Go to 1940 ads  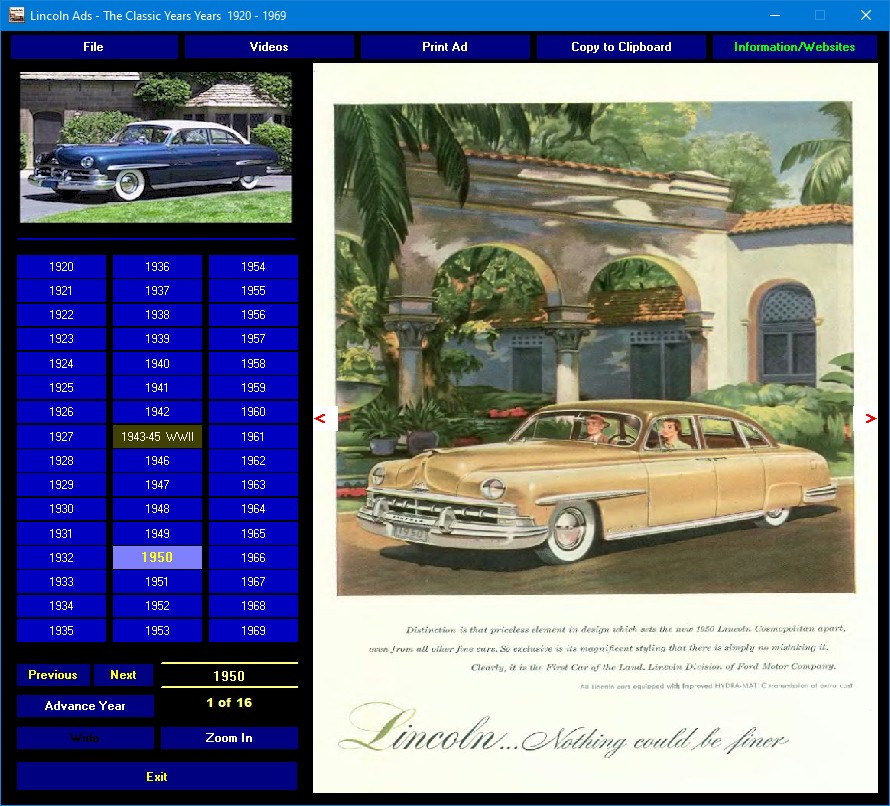coord(157,364)
